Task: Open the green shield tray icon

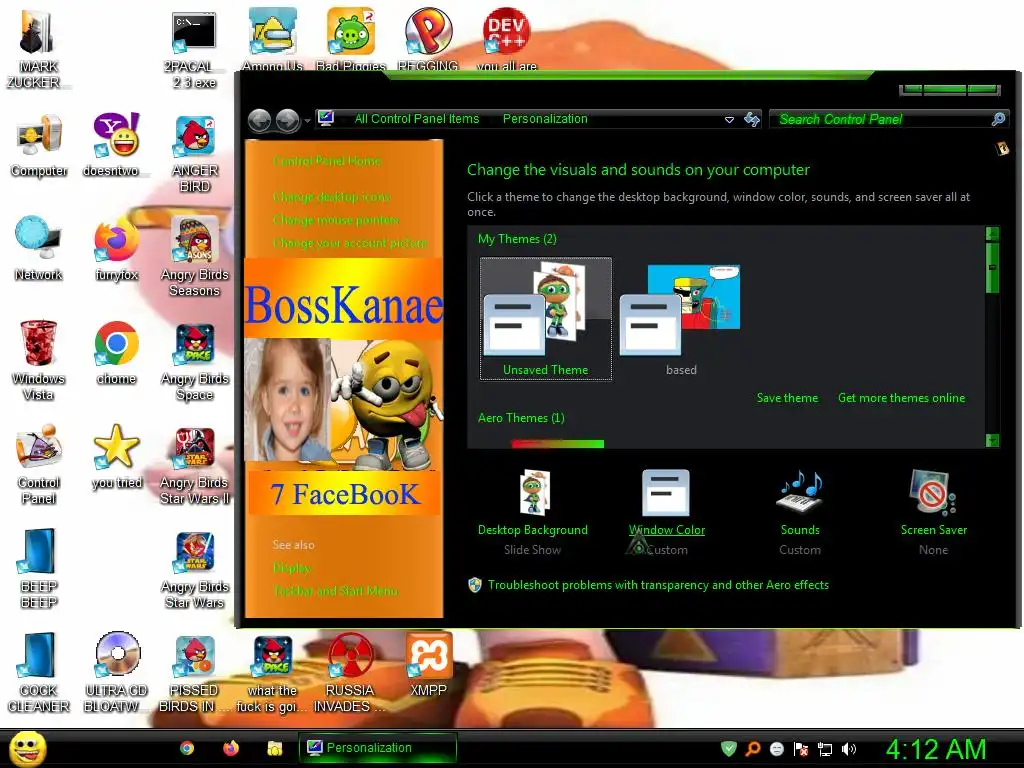Action: (729, 748)
